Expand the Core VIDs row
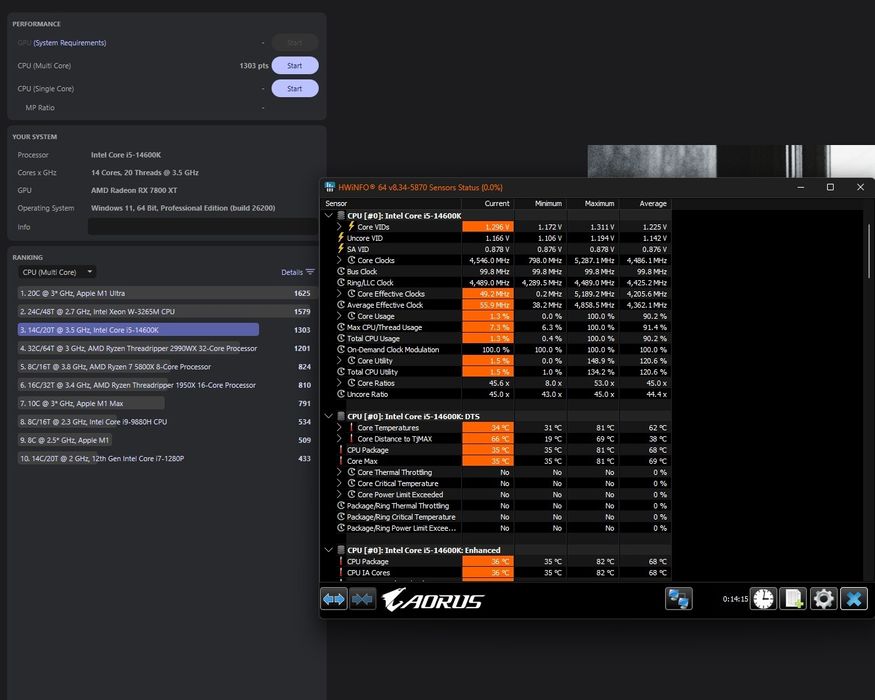The width and height of the screenshot is (875, 700). [339, 227]
